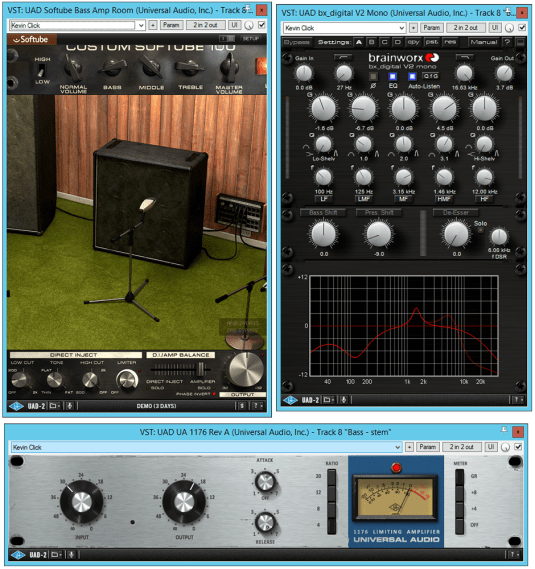
Task: Click the VU meter on 1176
Action: (x=395, y=497)
